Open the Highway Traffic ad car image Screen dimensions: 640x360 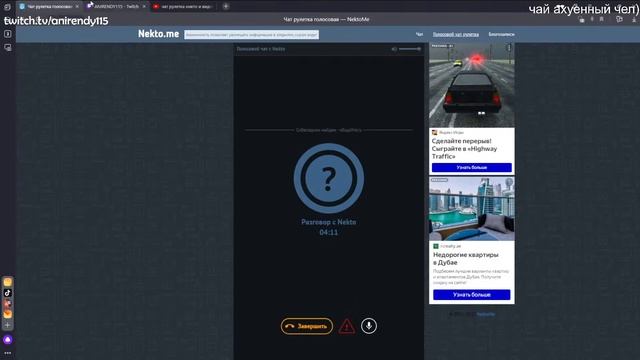(471, 85)
